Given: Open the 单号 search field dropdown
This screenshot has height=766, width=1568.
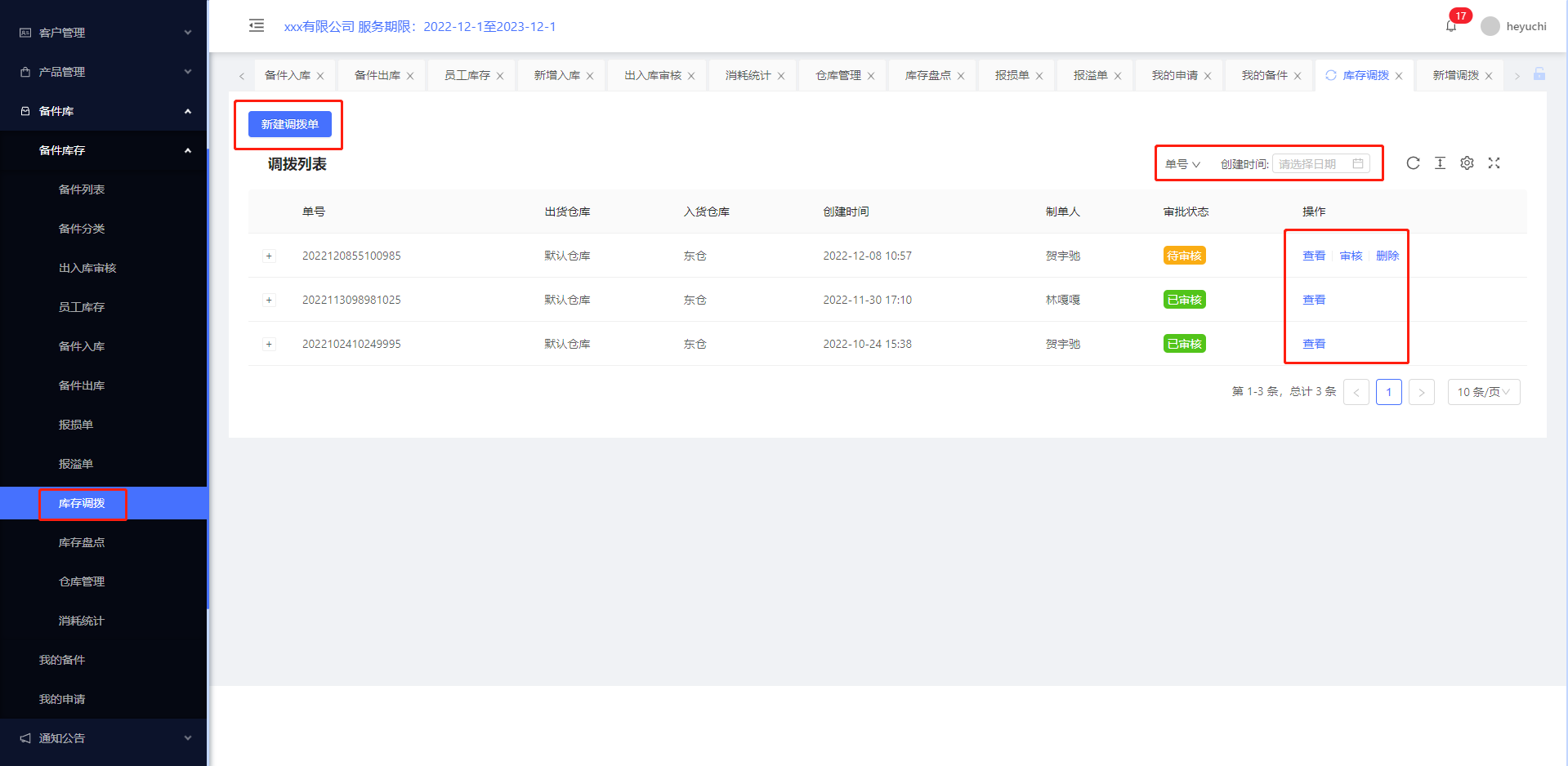Looking at the screenshot, I should pos(1182,164).
